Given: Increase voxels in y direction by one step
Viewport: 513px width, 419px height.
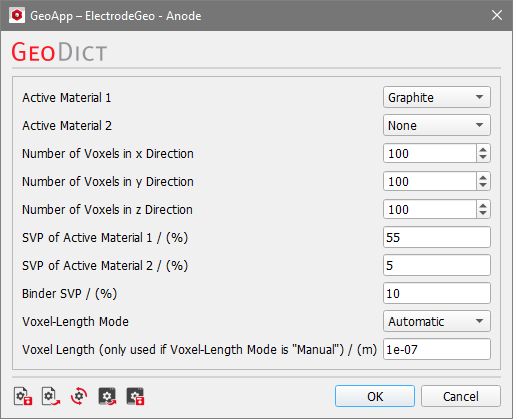Looking at the screenshot, I should pyautogui.click(x=483, y=177).
